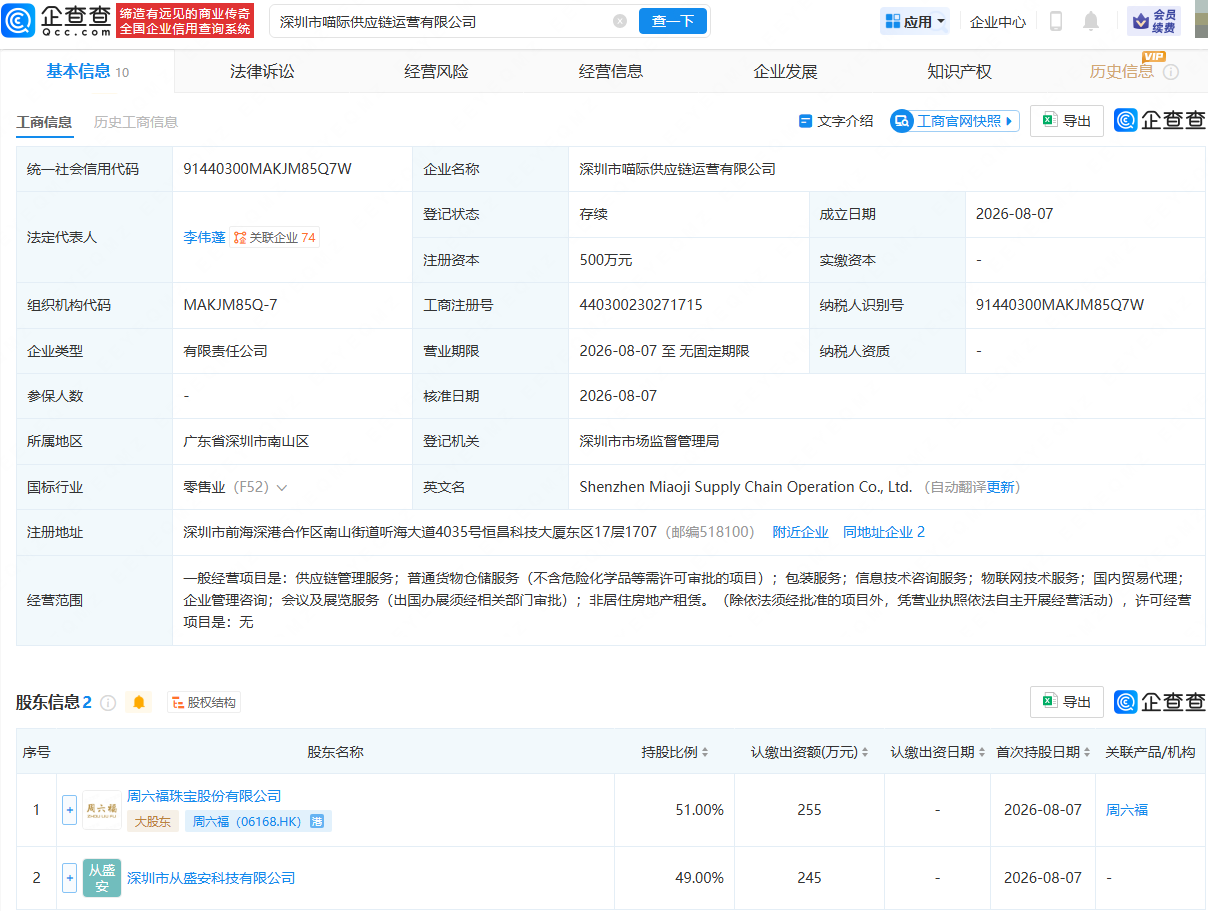1208x911 pixels.
Task: Click the 企查查 logo beside shareholder export
Action: click(1160, 702)
